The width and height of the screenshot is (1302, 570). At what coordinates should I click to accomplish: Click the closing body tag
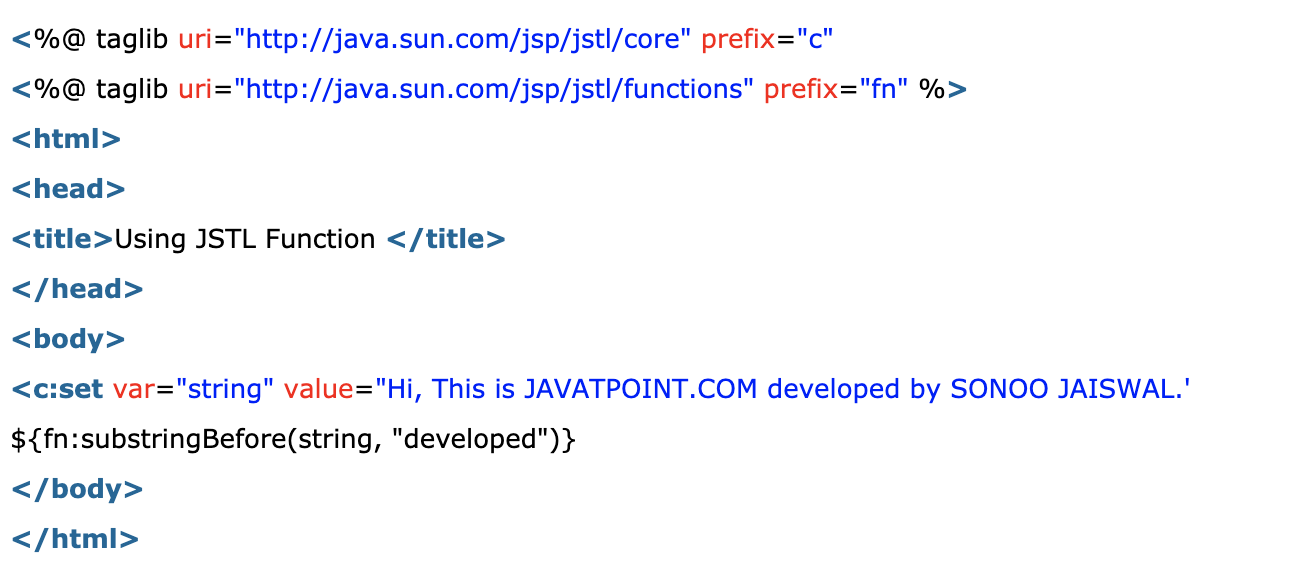(77, 489)
